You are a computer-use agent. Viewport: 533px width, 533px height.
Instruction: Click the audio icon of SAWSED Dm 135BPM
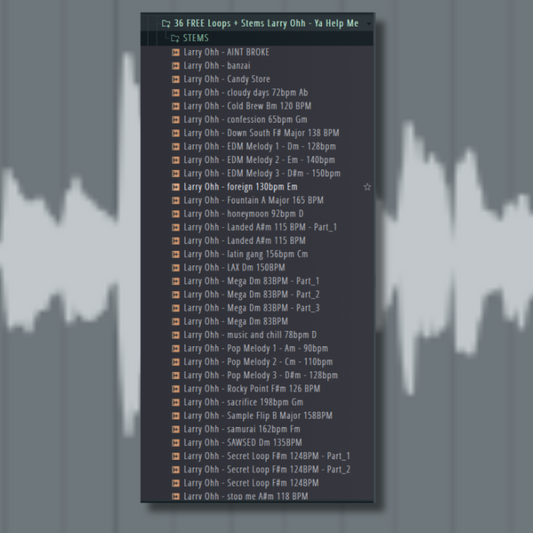tap(175, 443)
